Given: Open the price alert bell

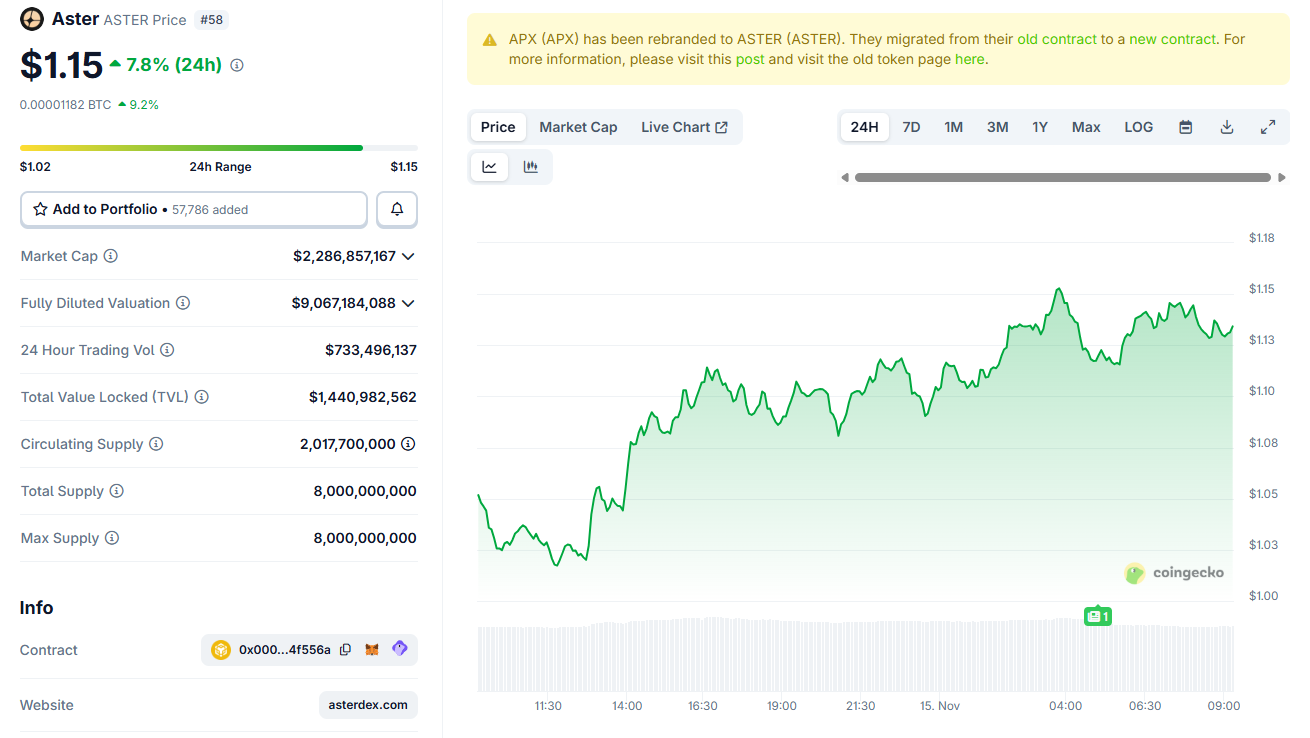Looking at the screenshot, I should tap(397, 209).
